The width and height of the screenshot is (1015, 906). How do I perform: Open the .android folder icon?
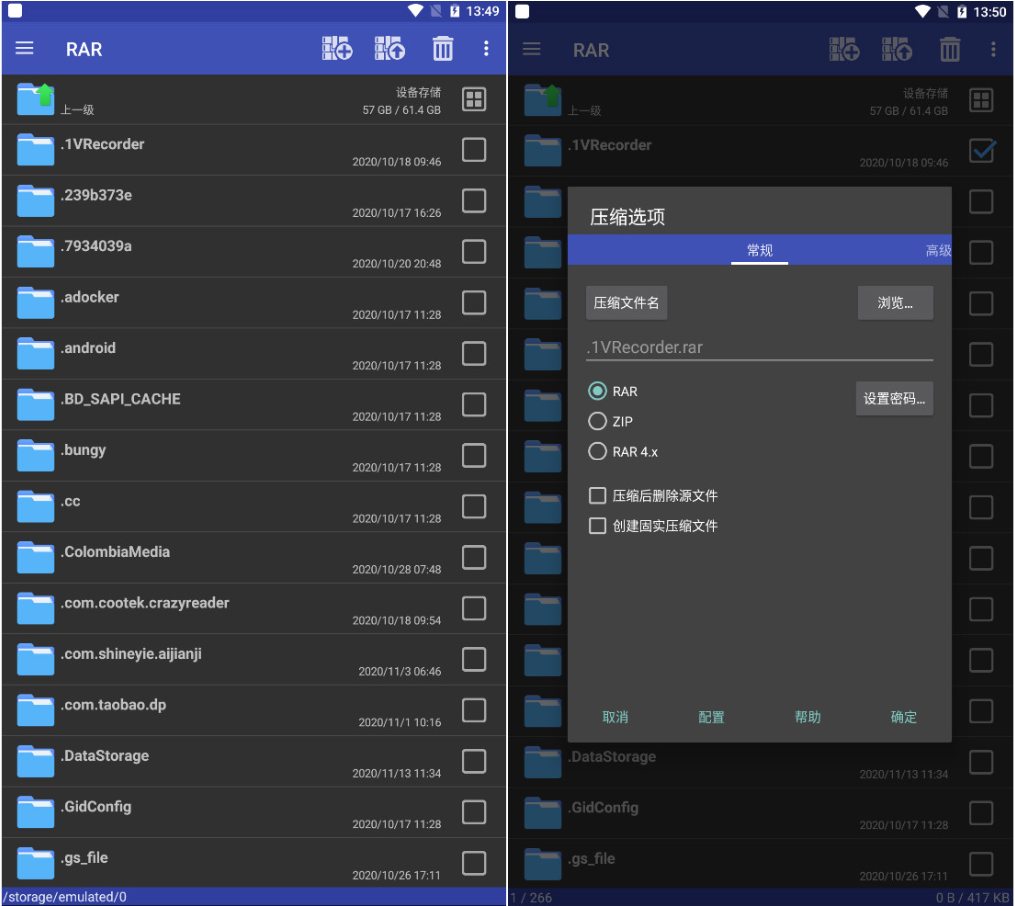36,353
